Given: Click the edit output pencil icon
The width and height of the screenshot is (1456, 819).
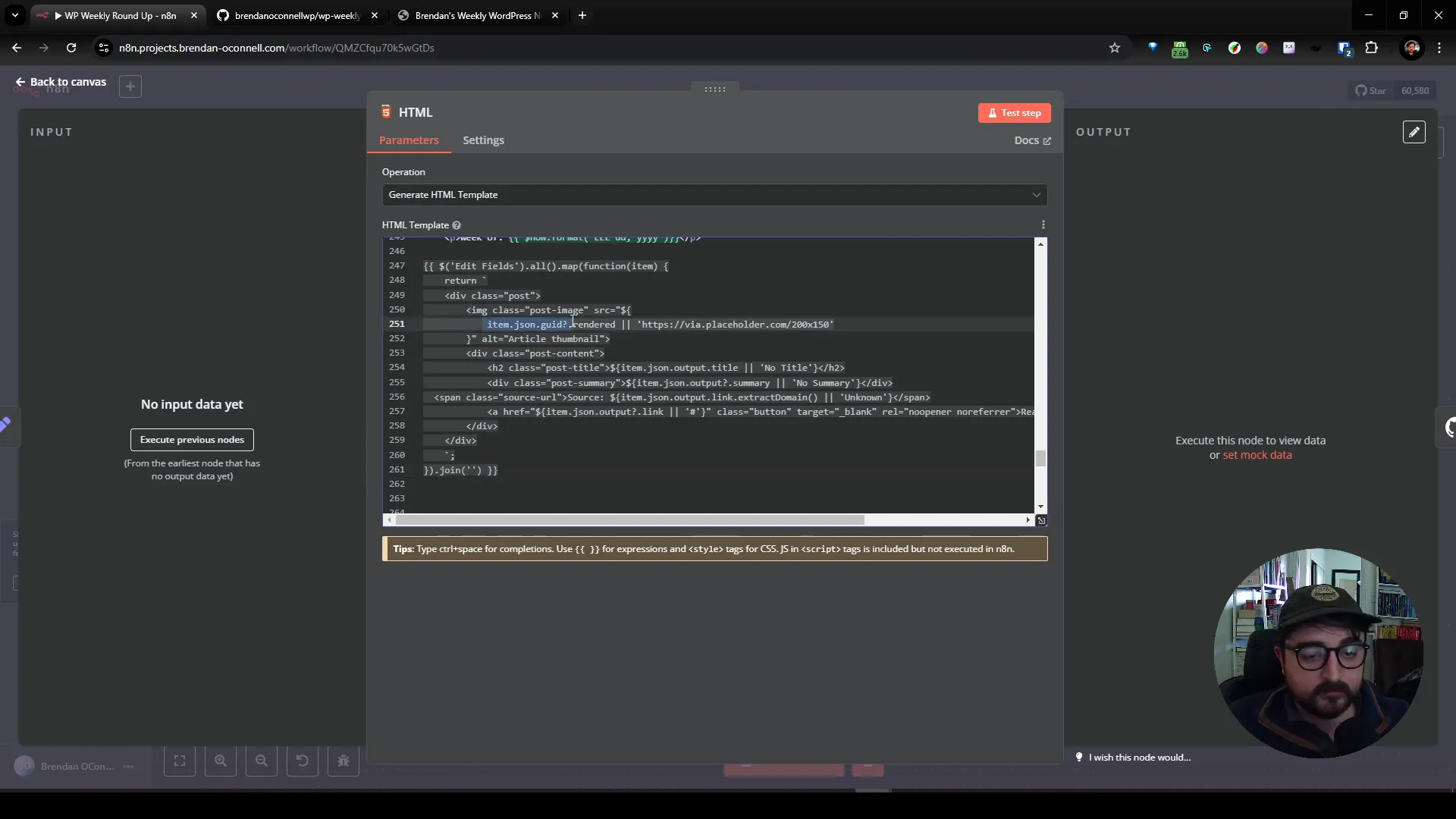Looking at the screenshot, I should click(x=1414, y=132).
